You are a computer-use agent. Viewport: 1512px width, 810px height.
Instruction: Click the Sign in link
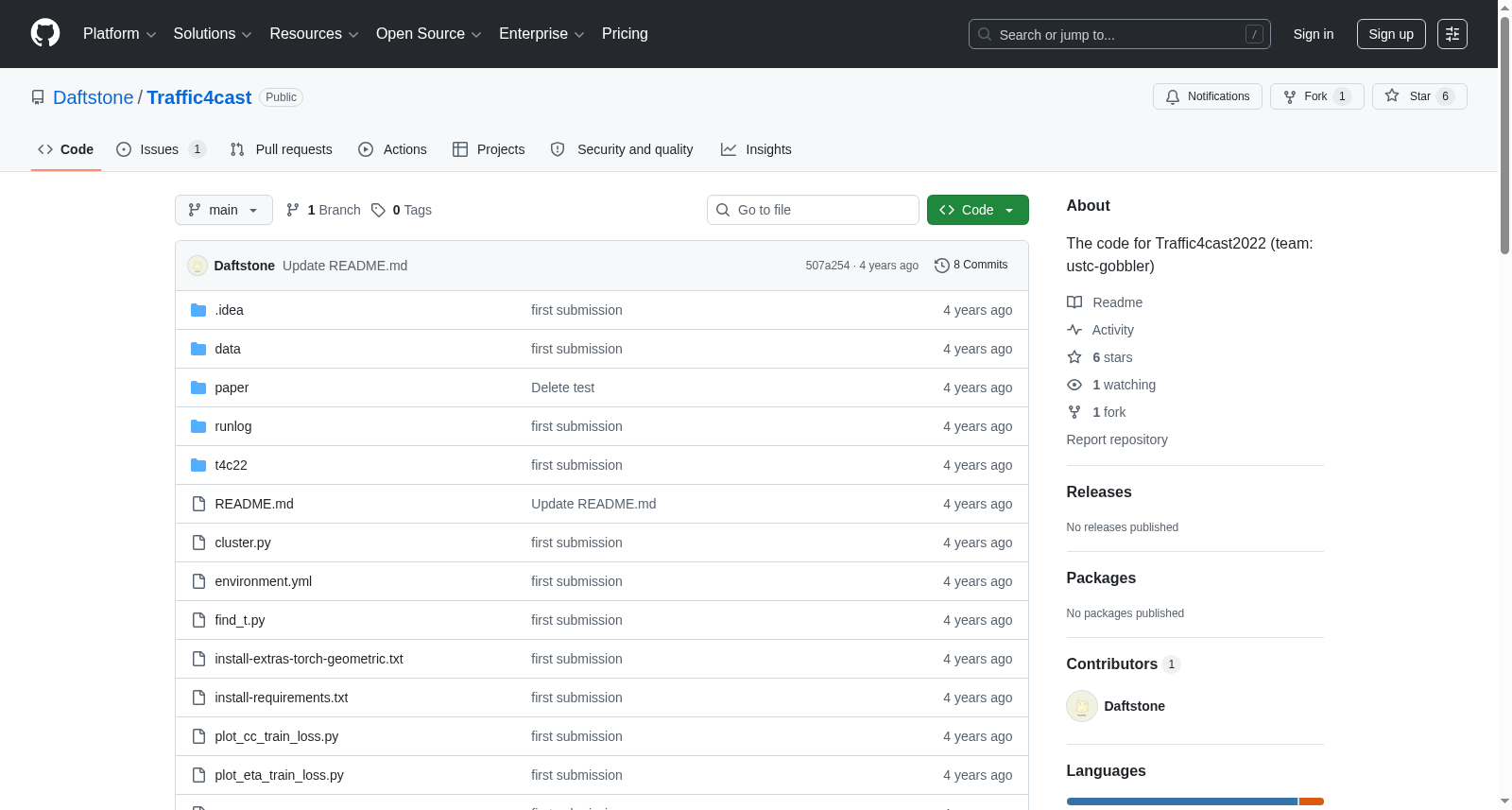tap(1314, 34)
